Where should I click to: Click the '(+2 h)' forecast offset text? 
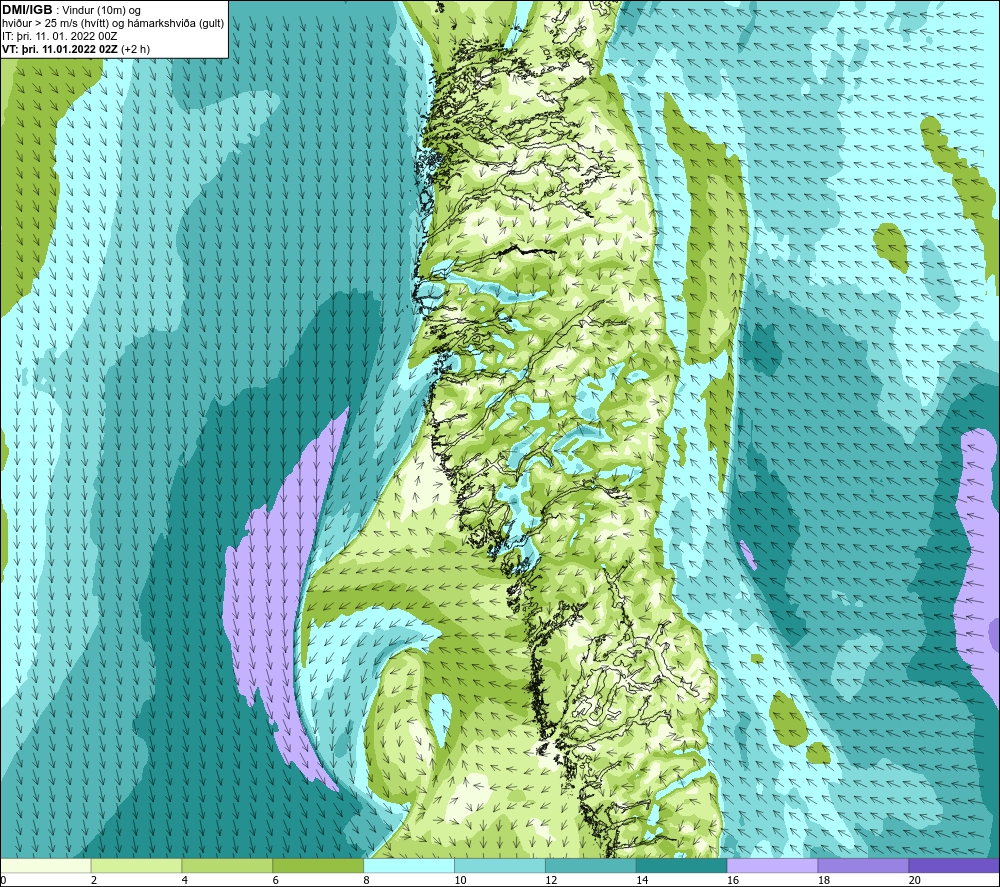pyautogui.click(x=135, y=49)
